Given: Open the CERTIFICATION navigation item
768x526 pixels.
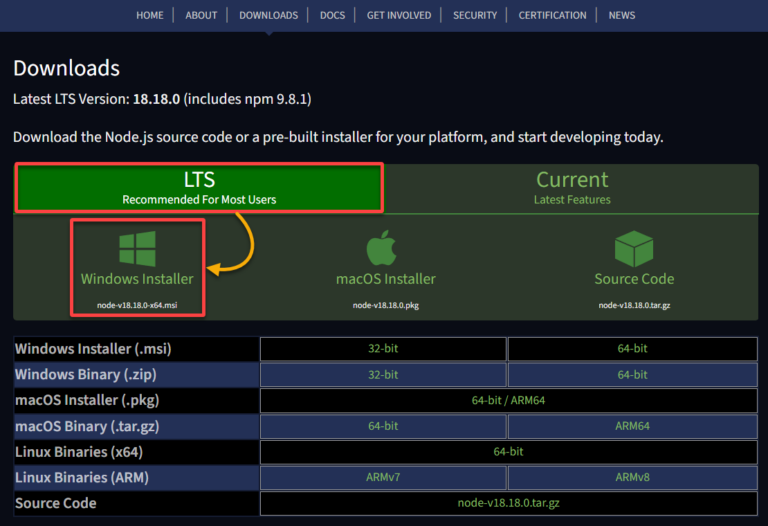Looking at the screenshot, I should pos(552,15).
